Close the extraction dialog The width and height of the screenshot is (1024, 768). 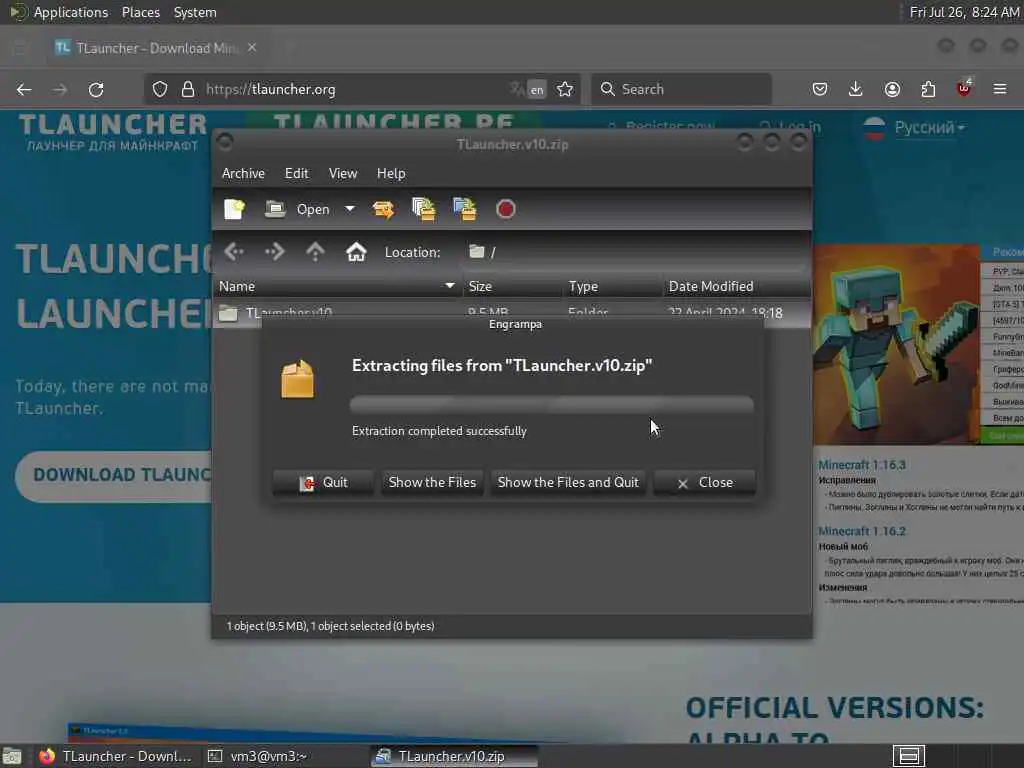(705, 483)
